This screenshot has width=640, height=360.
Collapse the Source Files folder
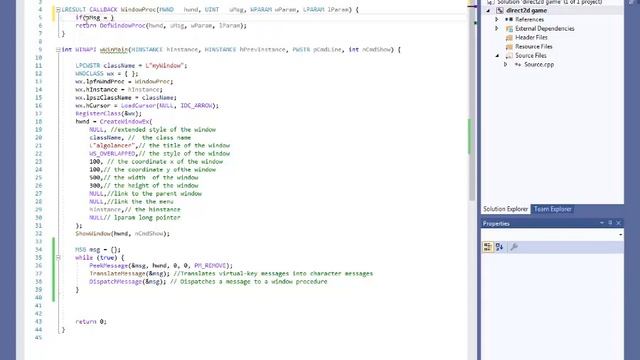tap(497, 56)
